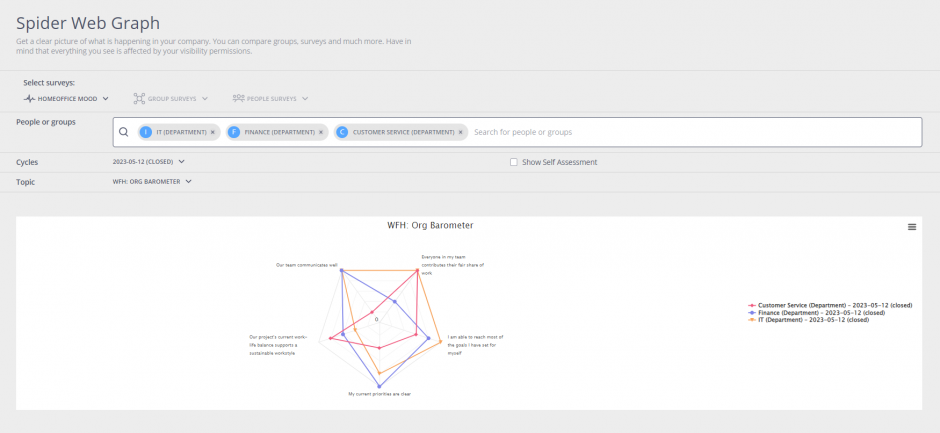Open the Topic WFH: Org Barometer dropdown
Viewport: 940px width, 433px height.
[x=152, y=182]
